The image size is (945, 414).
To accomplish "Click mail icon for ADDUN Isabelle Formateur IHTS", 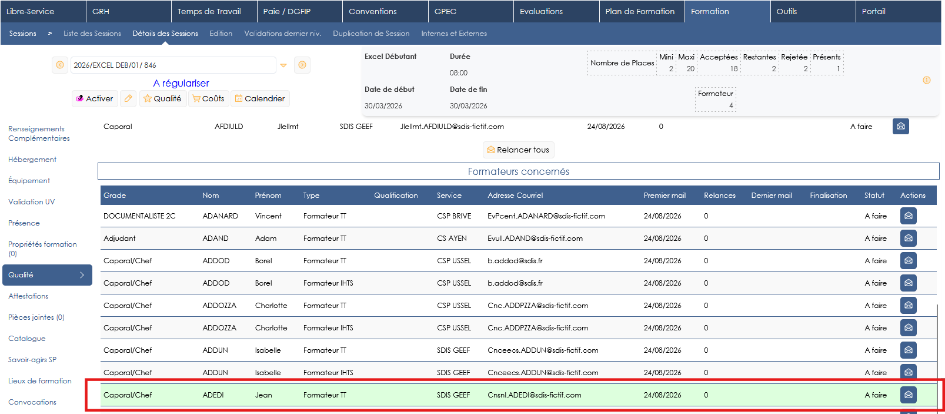I will point(908,372).
